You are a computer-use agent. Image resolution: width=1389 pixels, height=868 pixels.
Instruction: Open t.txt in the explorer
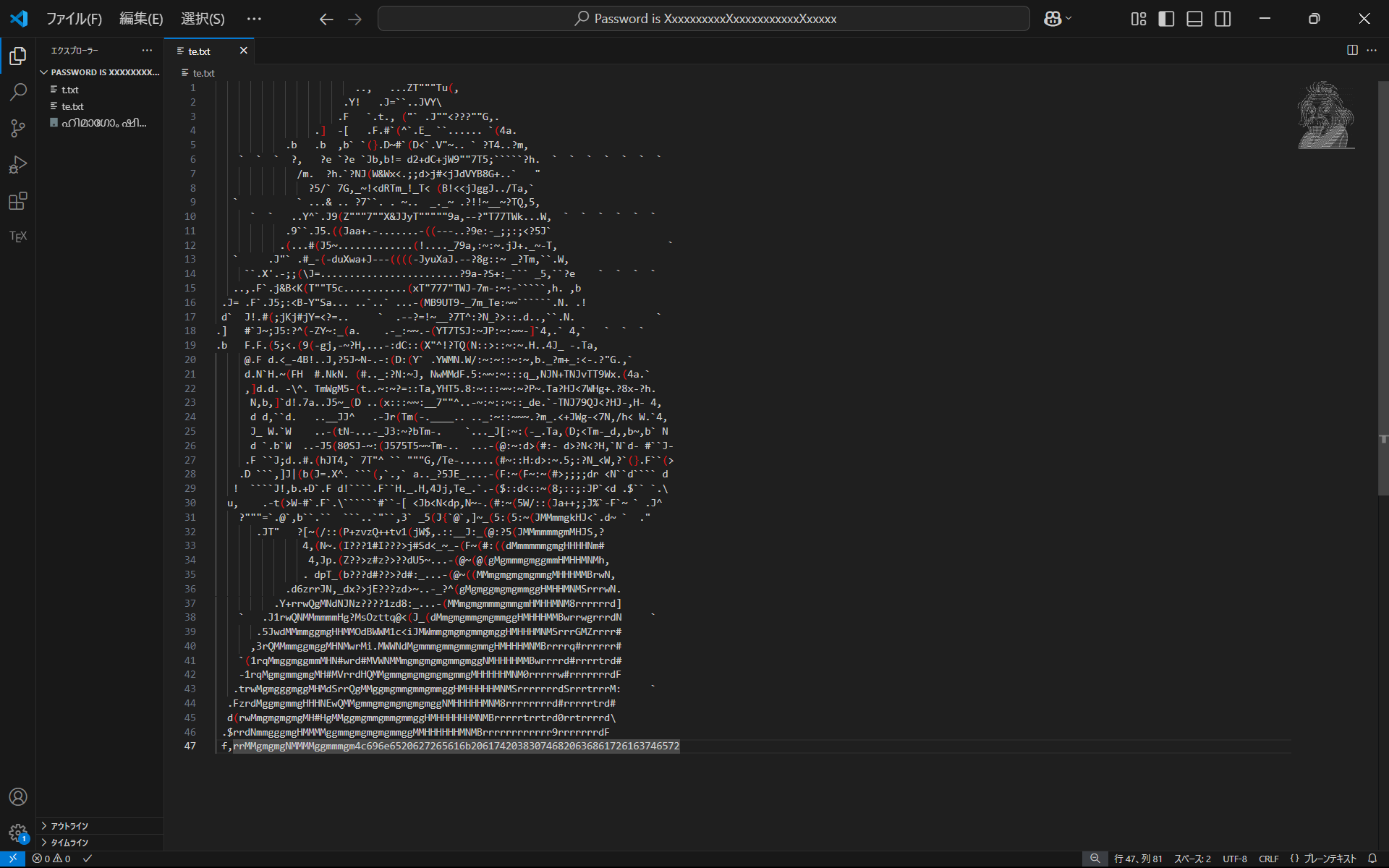coord(100,90)
